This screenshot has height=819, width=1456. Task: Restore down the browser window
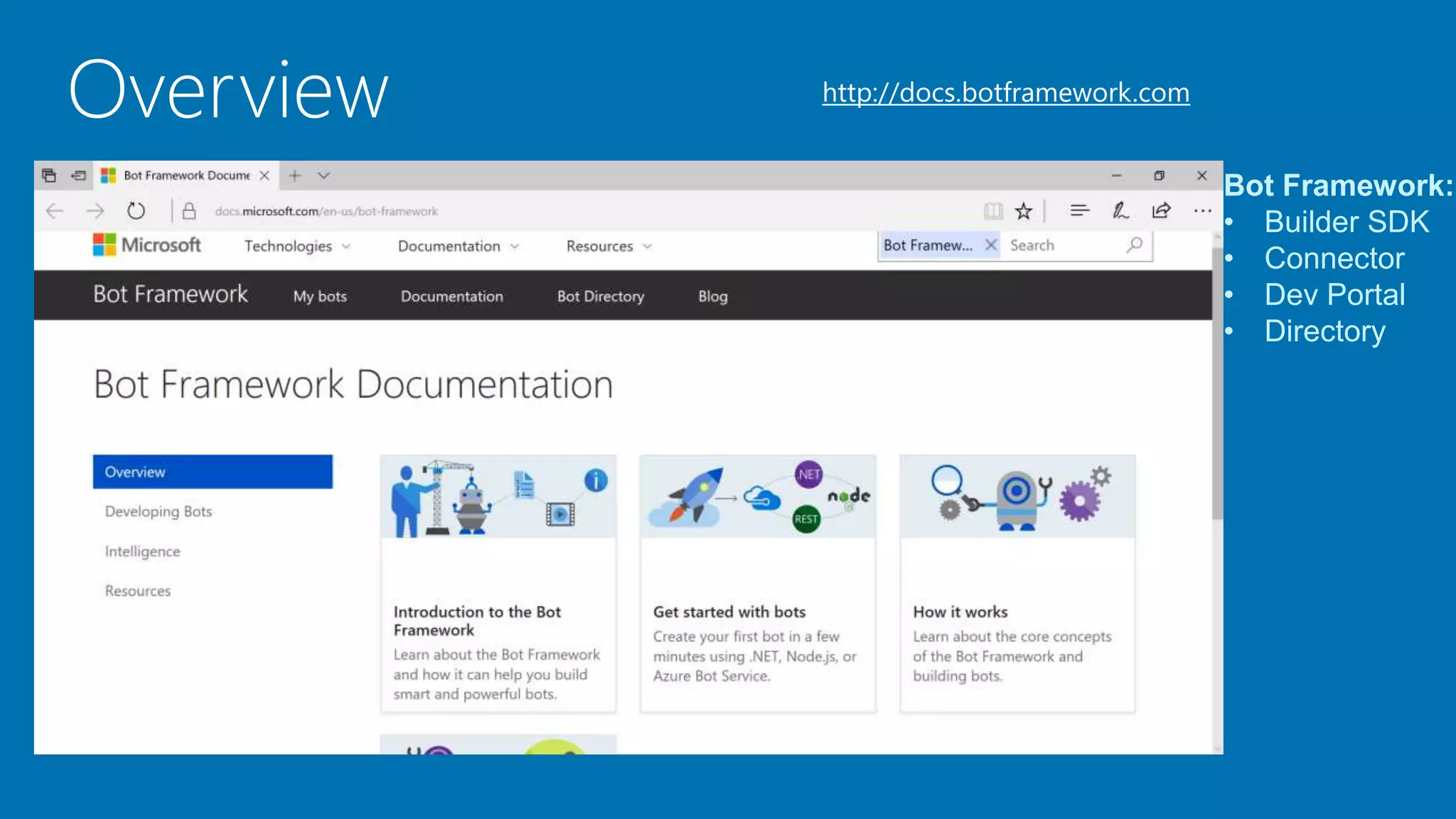(x=1159, y=176)
